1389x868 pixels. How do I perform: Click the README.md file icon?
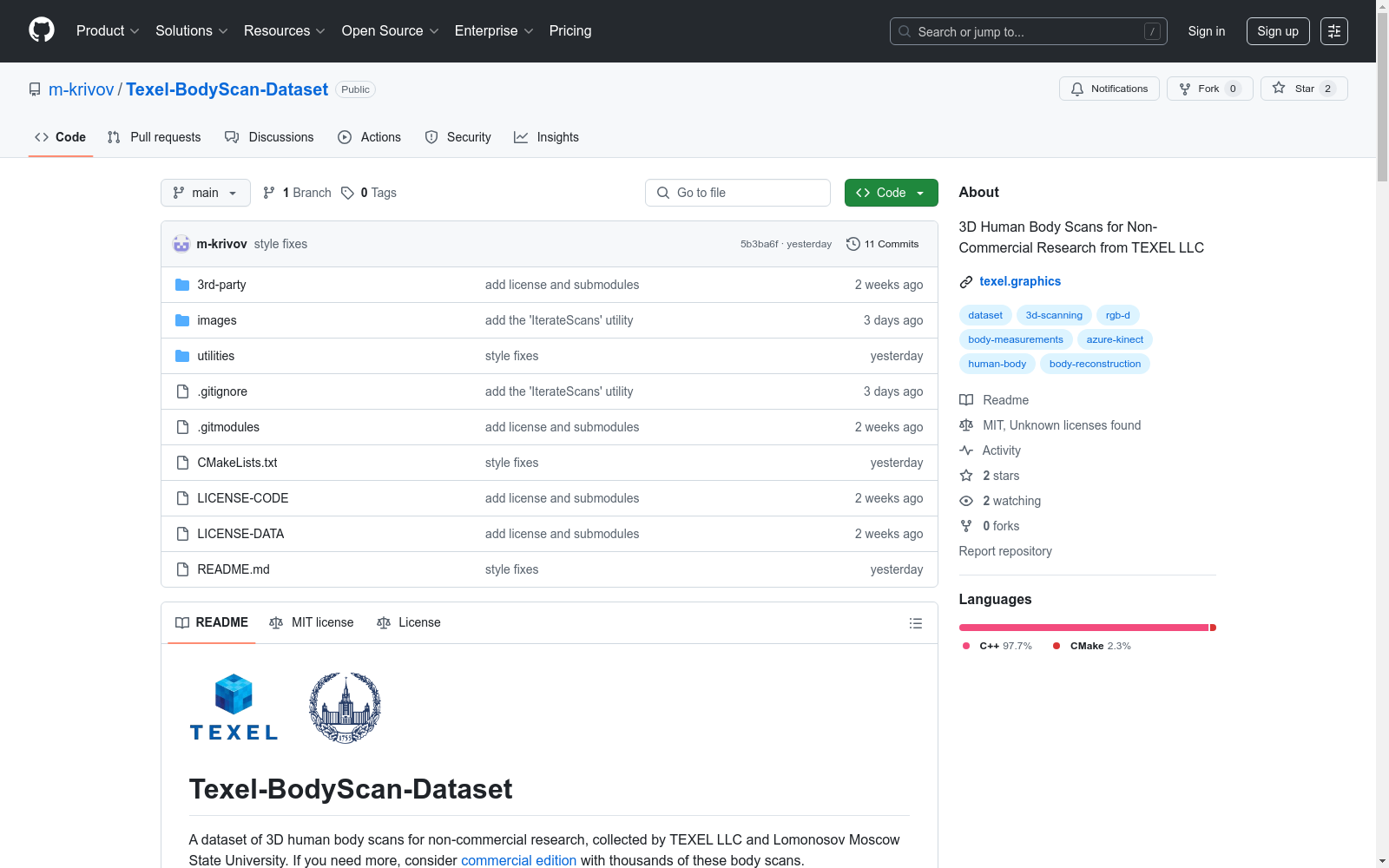182,569
